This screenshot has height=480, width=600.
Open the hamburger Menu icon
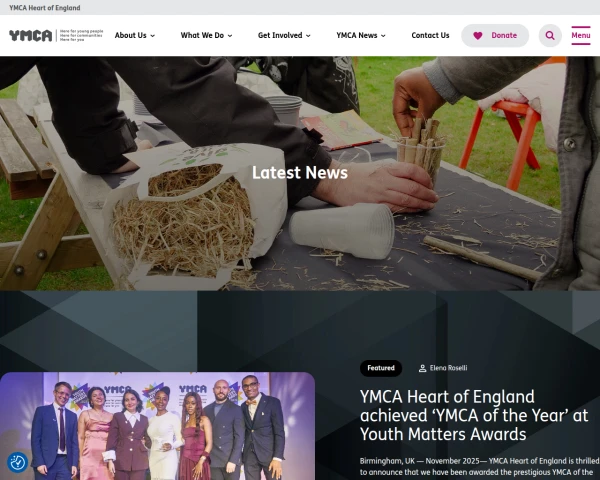(x=580, y=35)
